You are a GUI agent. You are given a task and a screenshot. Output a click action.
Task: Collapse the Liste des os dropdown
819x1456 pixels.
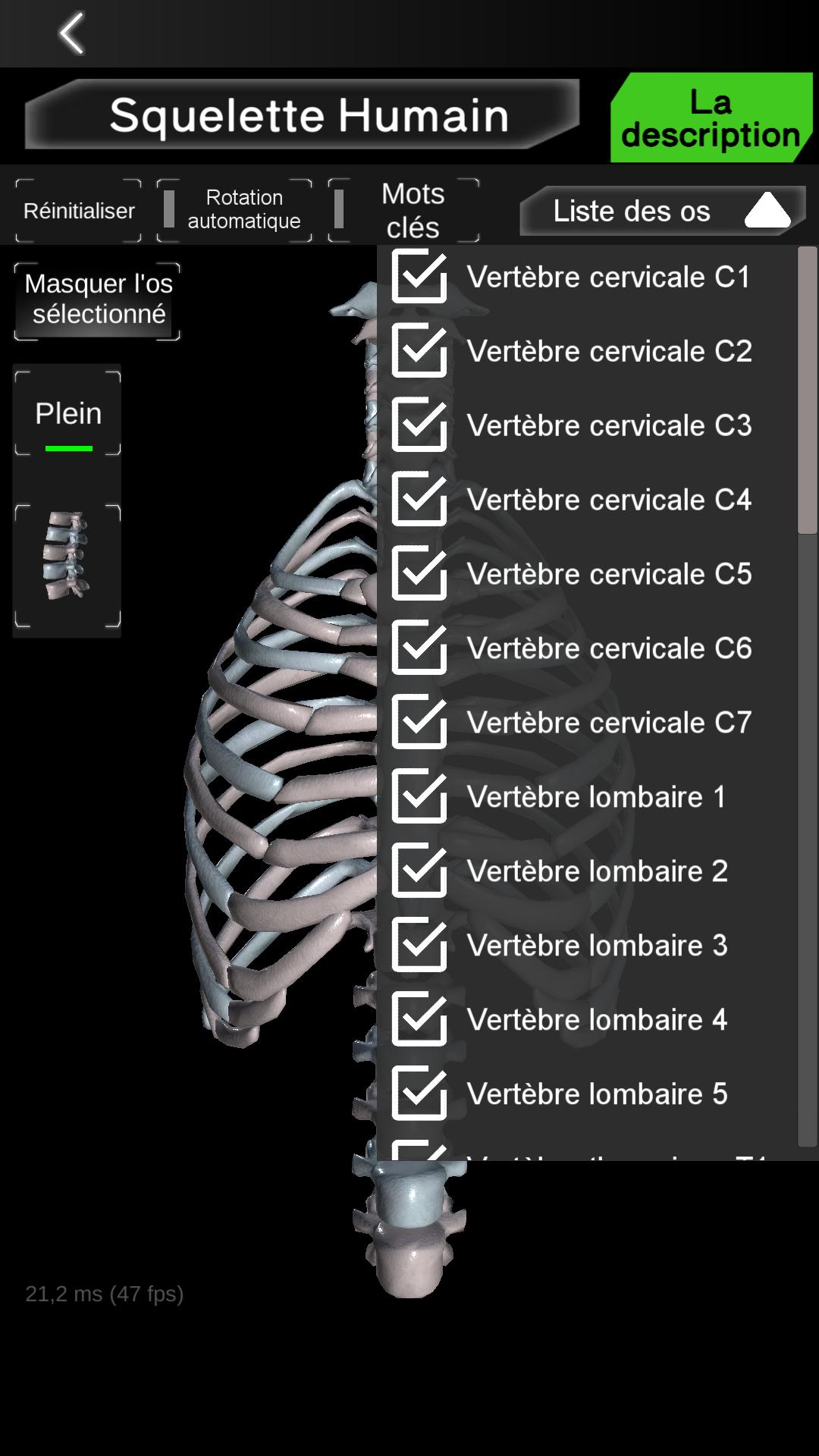[662, 211]
